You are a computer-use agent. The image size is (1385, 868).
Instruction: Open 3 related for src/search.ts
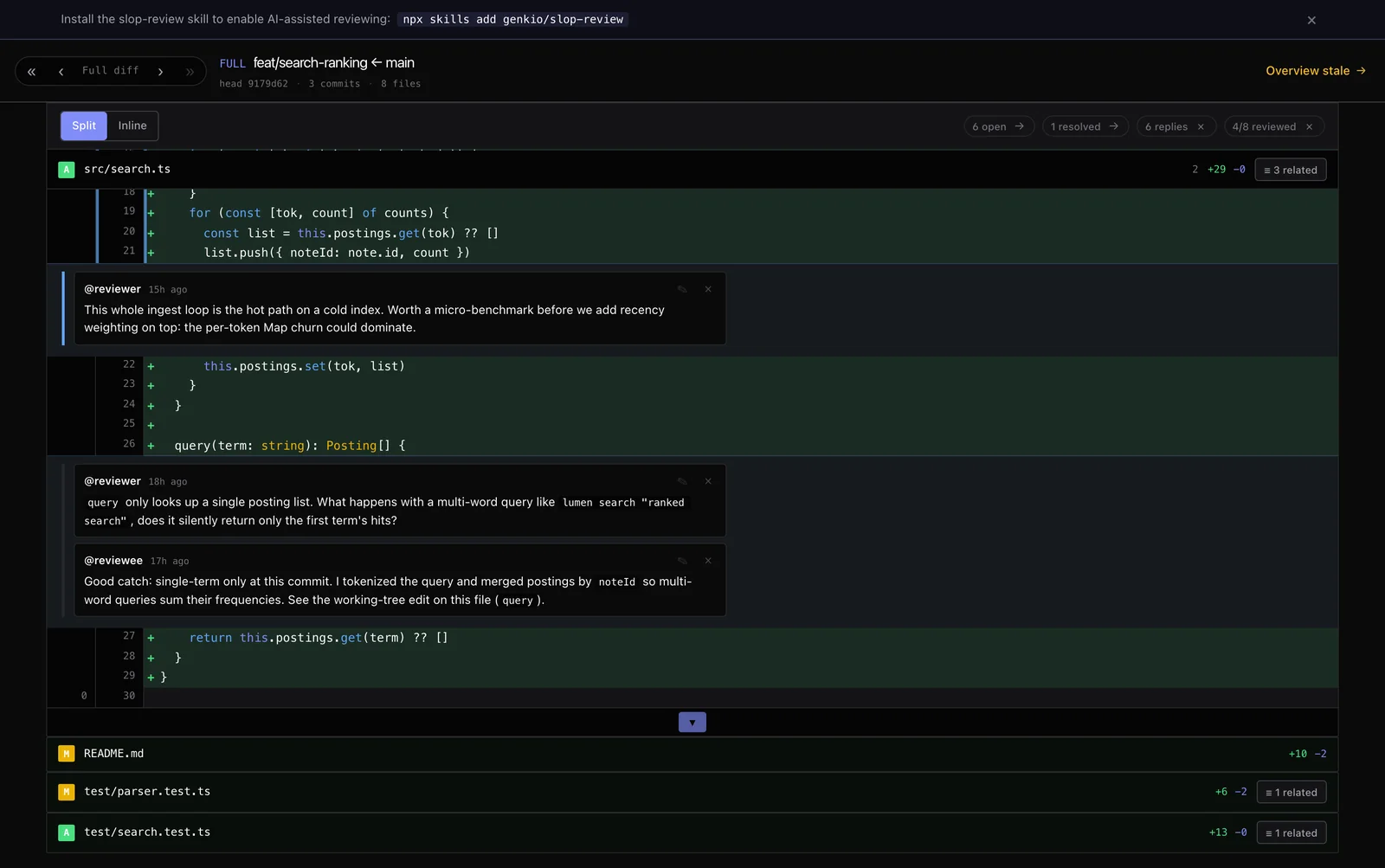[x=1290, y=170]
